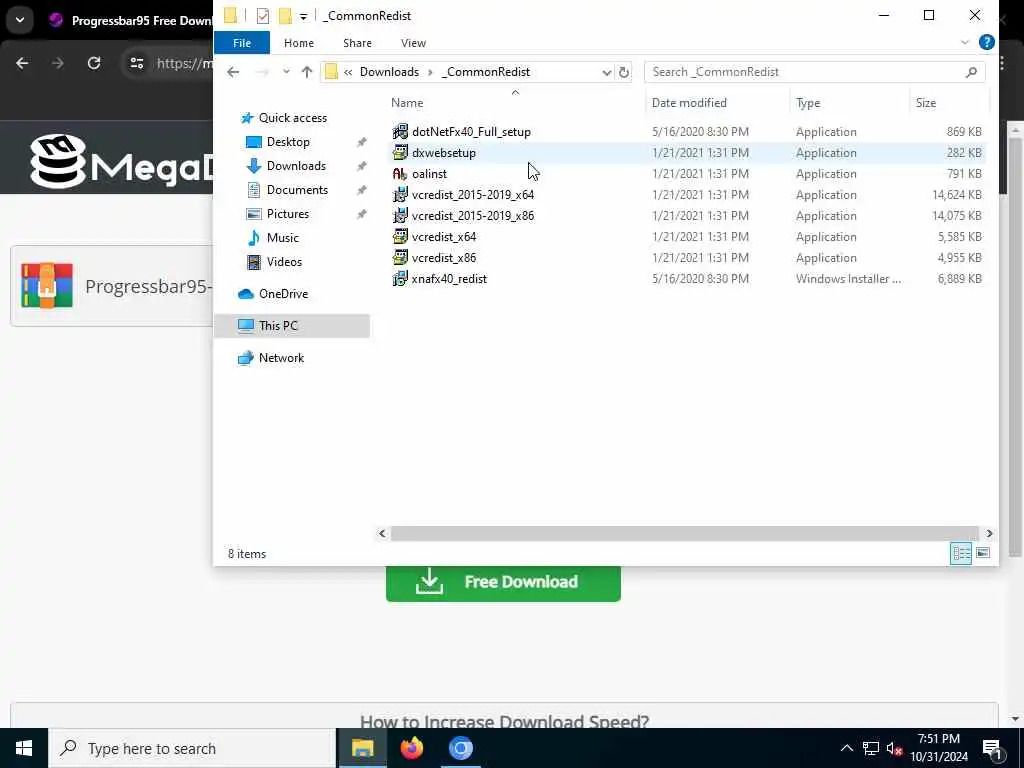Open site information icon in browser address bar

[136, 63]
